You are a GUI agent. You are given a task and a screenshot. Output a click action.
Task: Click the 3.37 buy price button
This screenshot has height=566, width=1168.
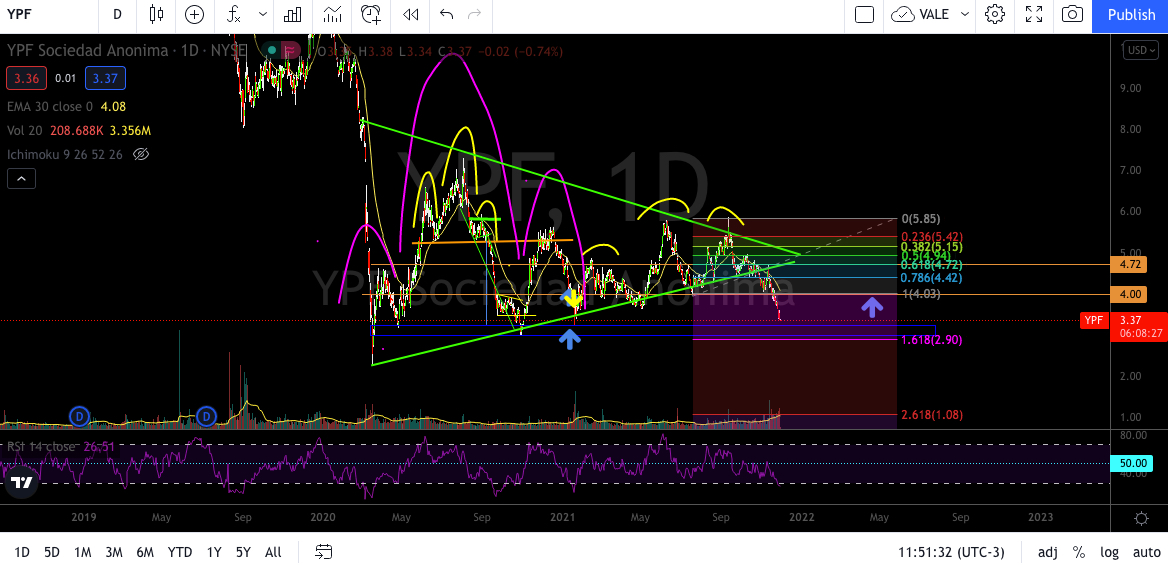coord(105,78)
